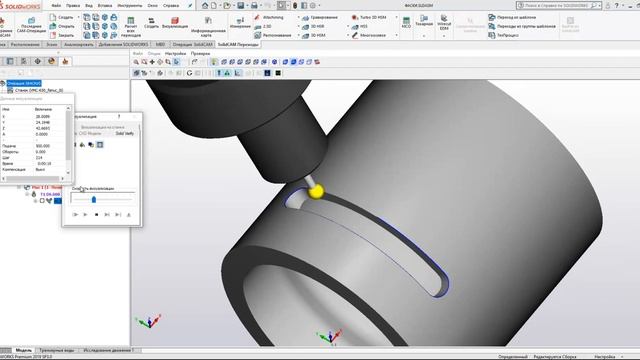Click the Последние CAM-Операции button
The width and height of the screenshot is (640, 360).
(x=31, y=25)
